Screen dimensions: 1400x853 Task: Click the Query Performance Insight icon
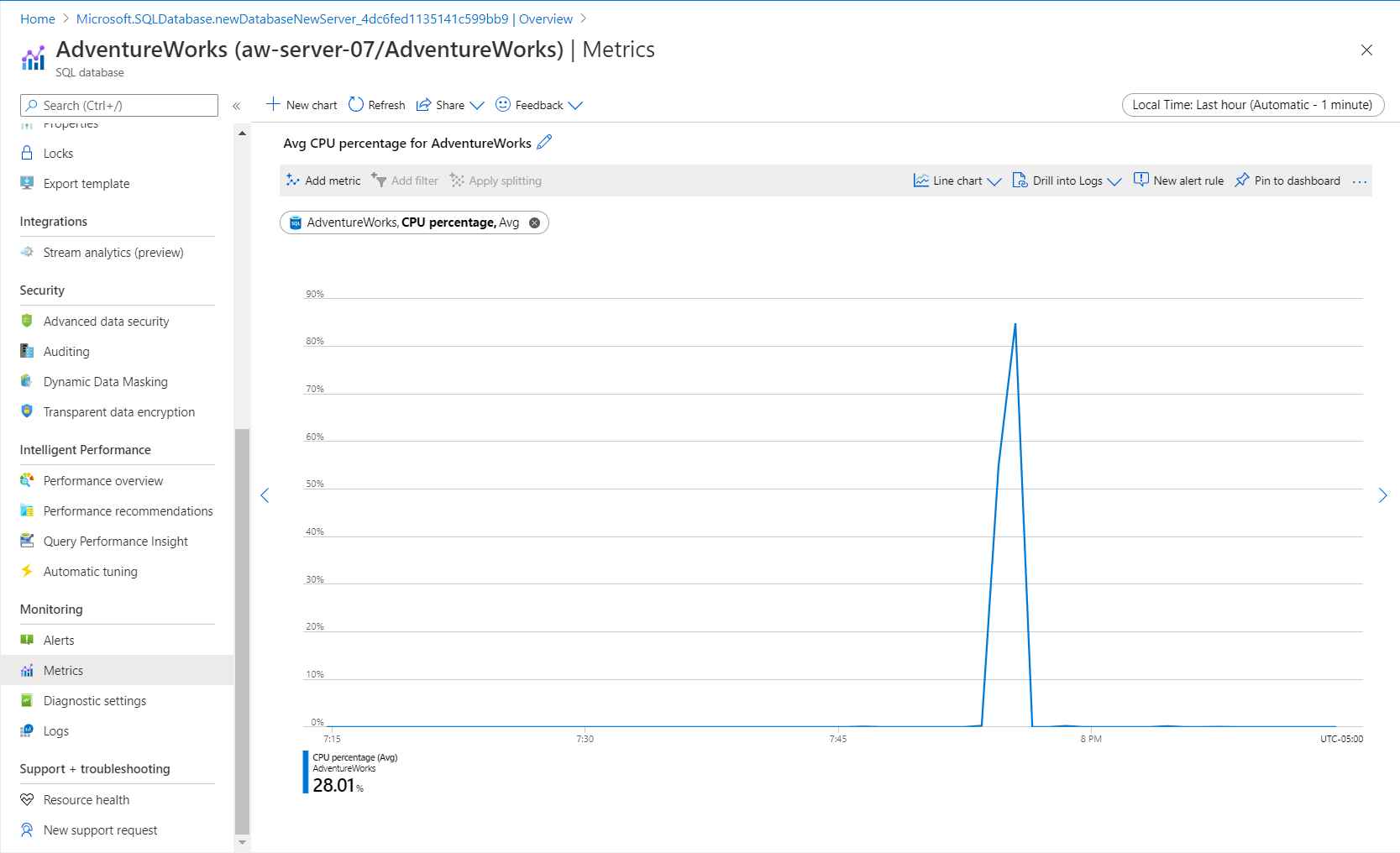coord(27,541)
